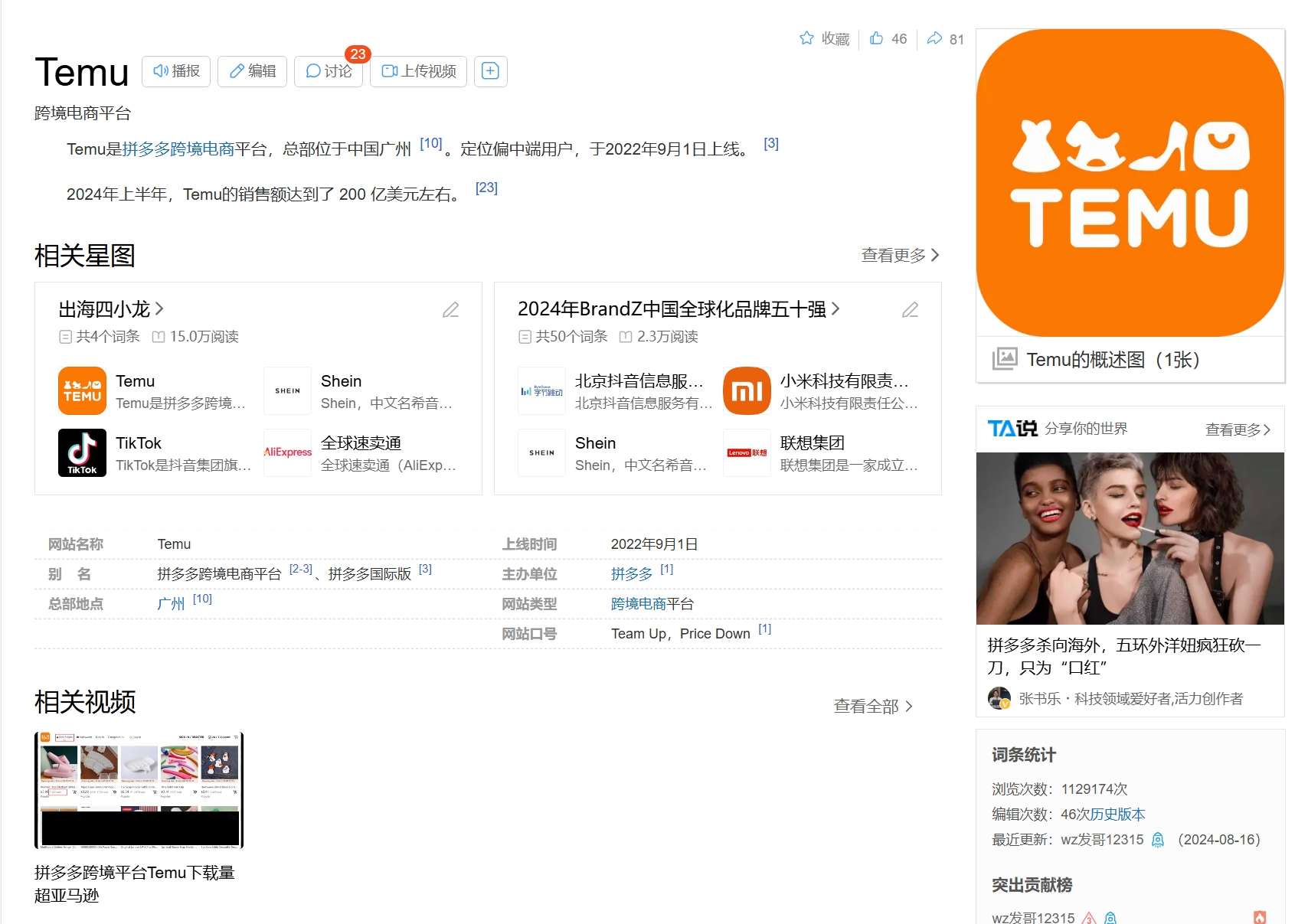The width and height of the screenshot is (1308, 924).
Task: Click the pencil edit icon on the BrandZ card
Action: pos(911,310)
